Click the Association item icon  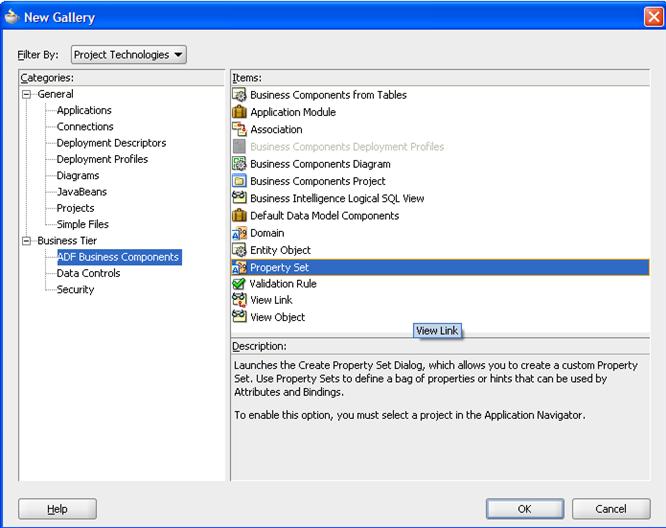pos(239,129)
